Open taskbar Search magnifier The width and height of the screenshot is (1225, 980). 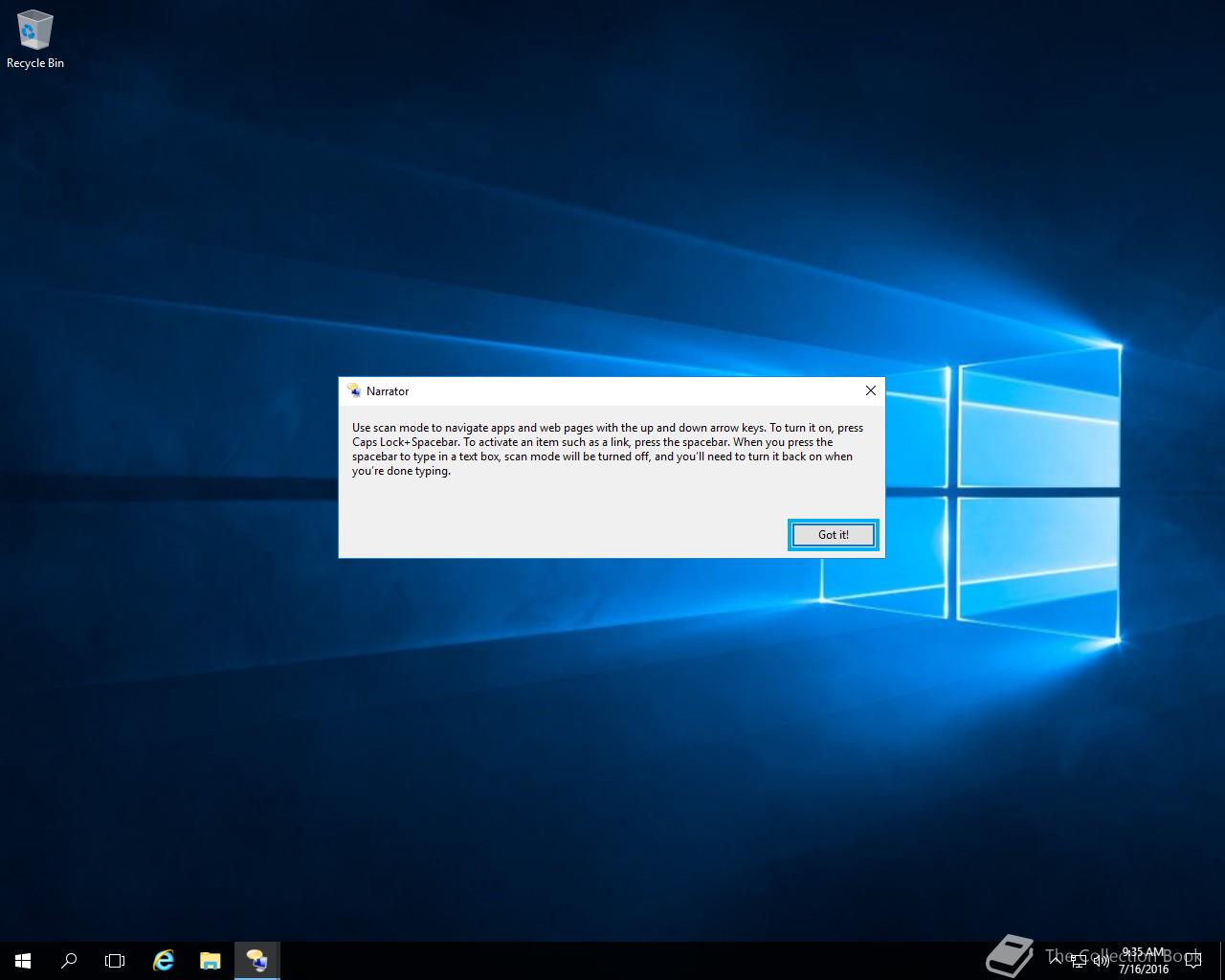point(69,960)
